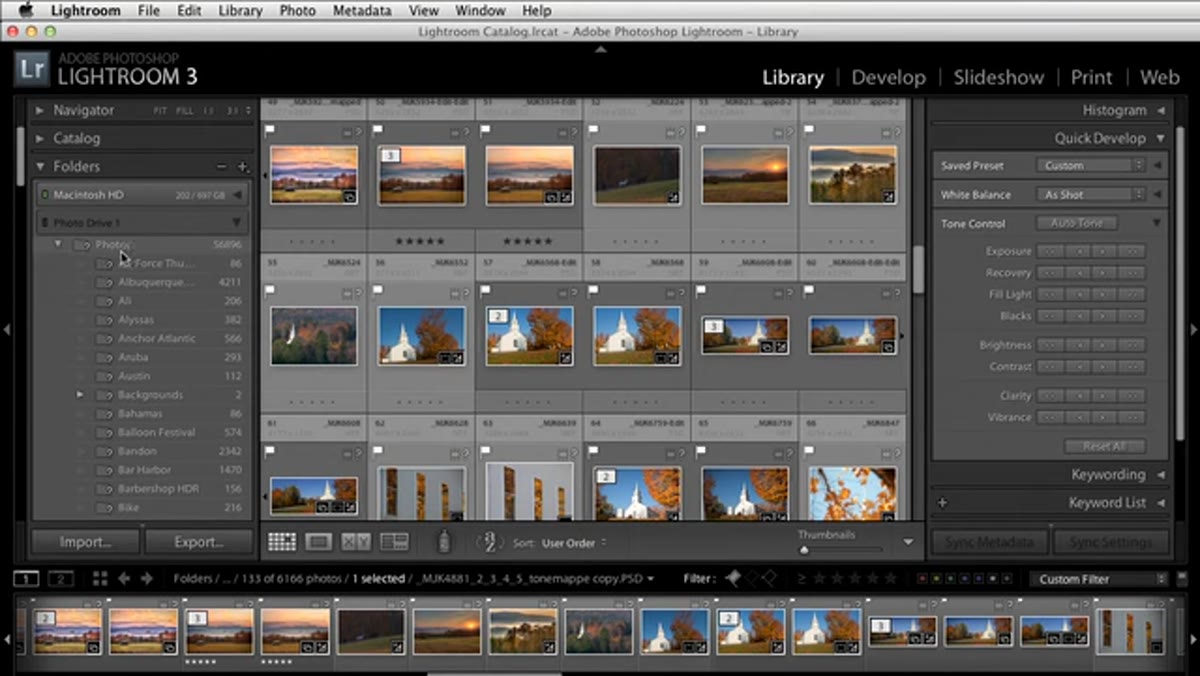This screenshot has width=1200, height=676.
Task: Open the Custom Filter dropdown
Action: pyautogui.click(x=1099, y=579)
